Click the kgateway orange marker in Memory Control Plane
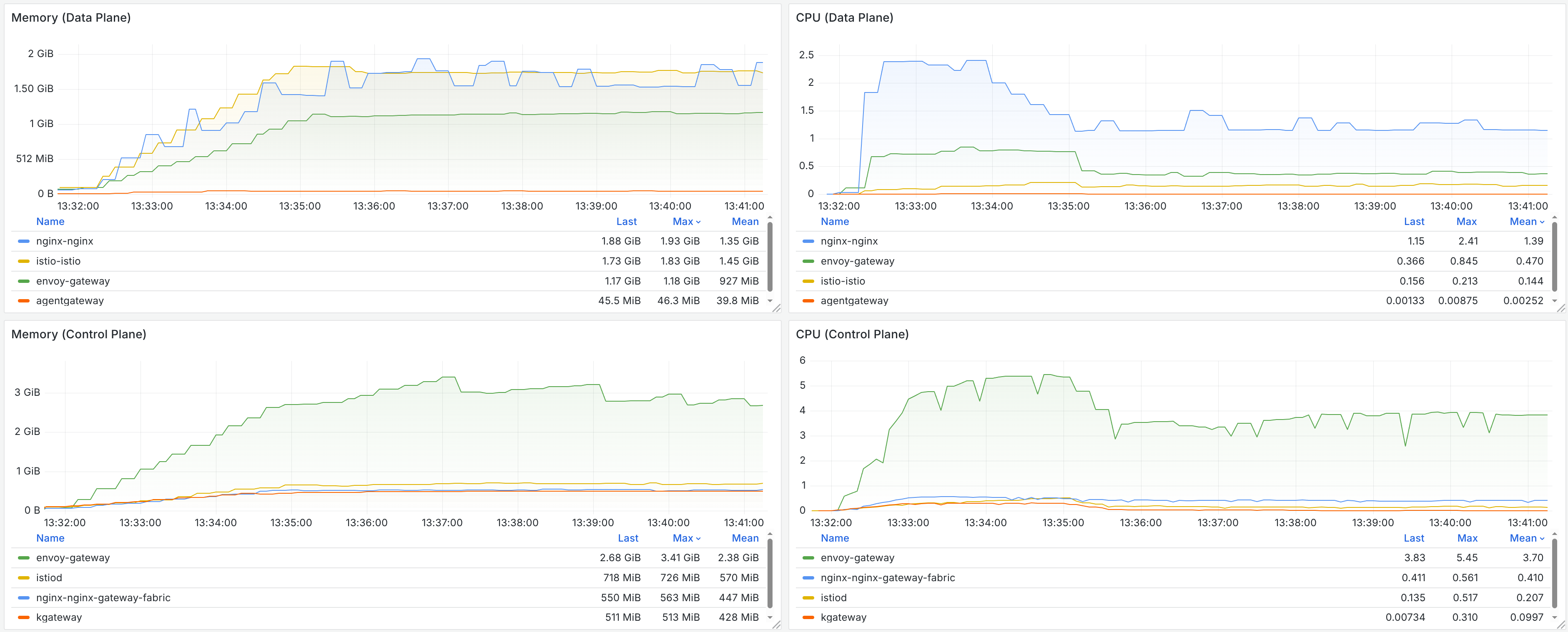Image resolution: width=1568 pixels, height=632 pixels. pyautogui.click(x=23, y=617)
